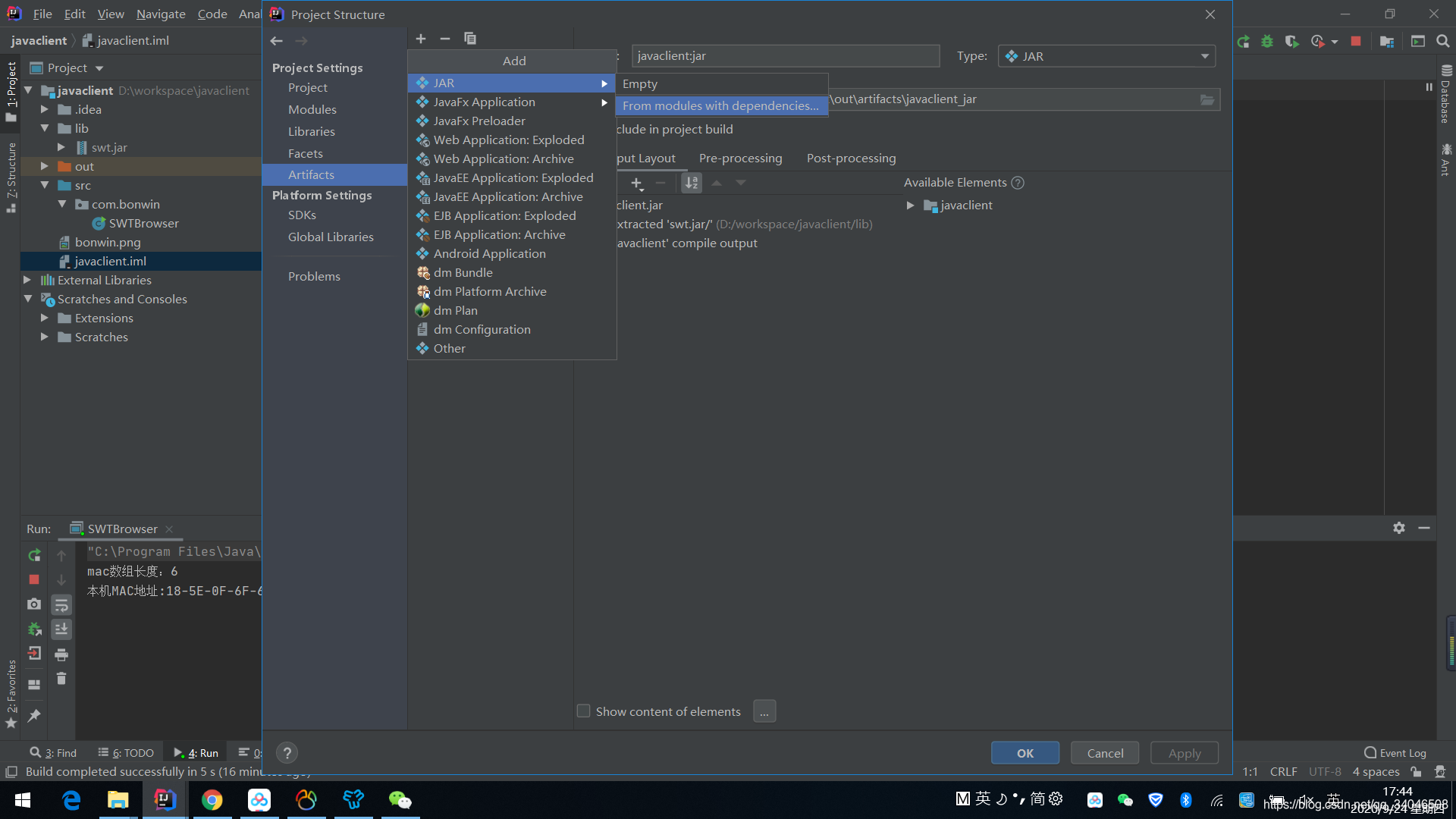Click the browse output directory folder icon

(x=1207, y=99)
